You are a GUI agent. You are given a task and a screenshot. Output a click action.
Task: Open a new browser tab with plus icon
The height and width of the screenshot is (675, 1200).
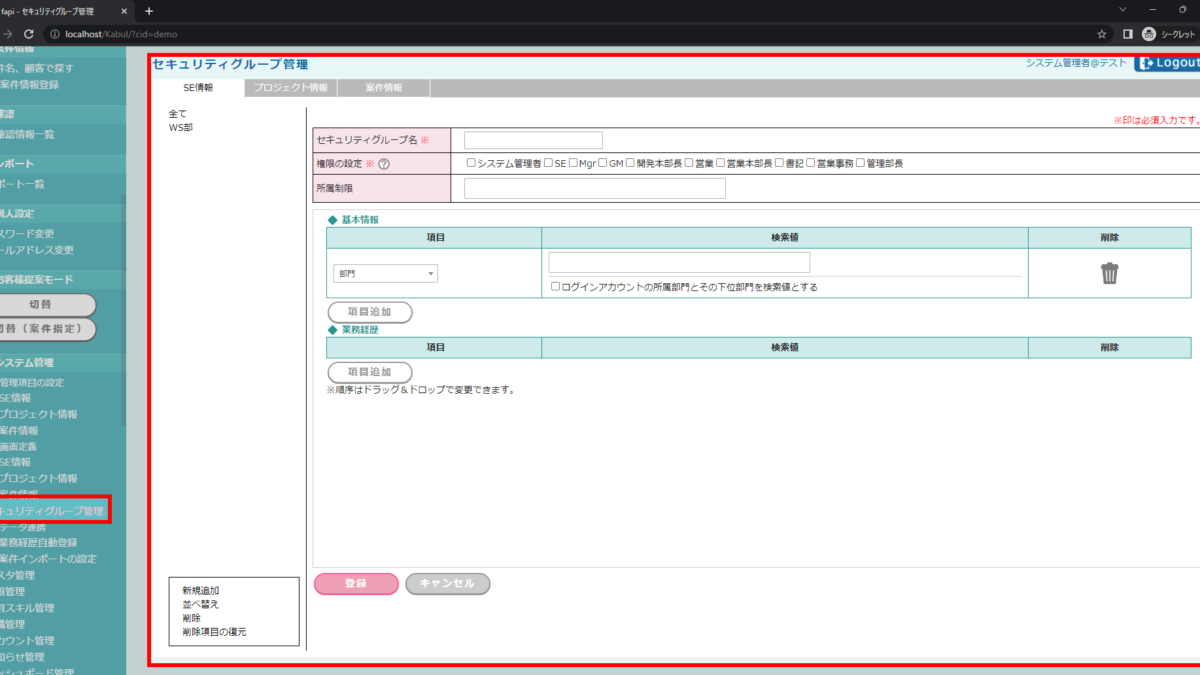149,11
